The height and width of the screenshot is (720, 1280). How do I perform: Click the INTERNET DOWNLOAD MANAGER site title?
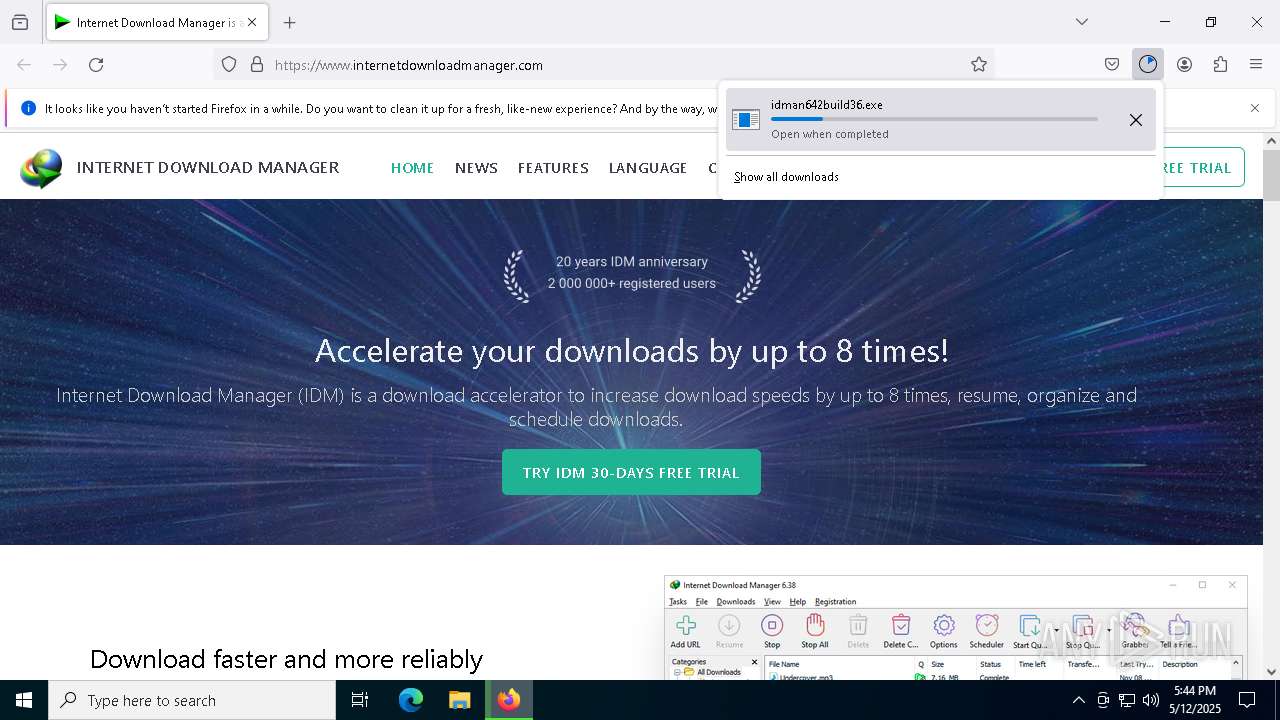pos(208,167)
